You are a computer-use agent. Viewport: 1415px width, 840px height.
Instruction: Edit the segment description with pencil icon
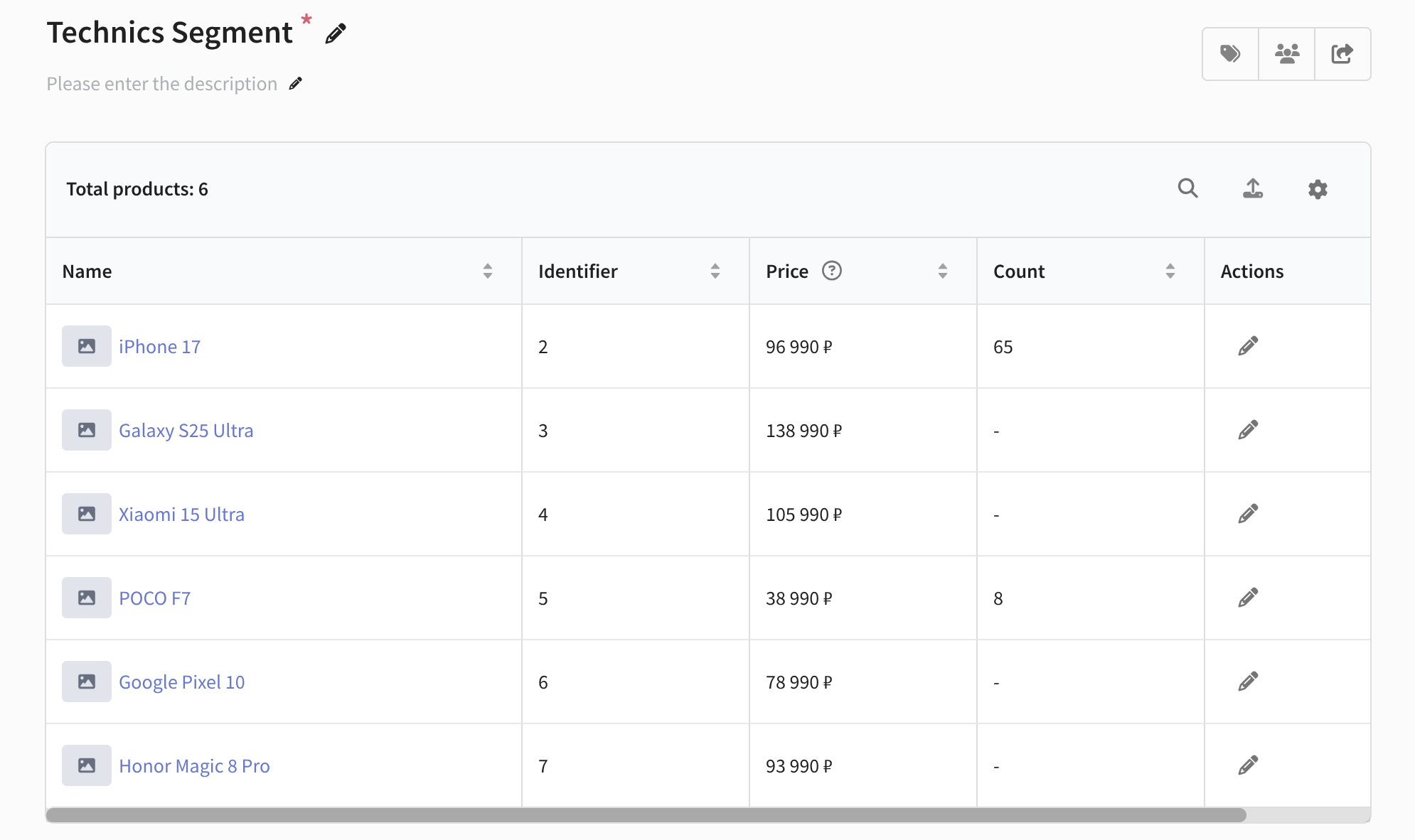(x=296, y=84)
